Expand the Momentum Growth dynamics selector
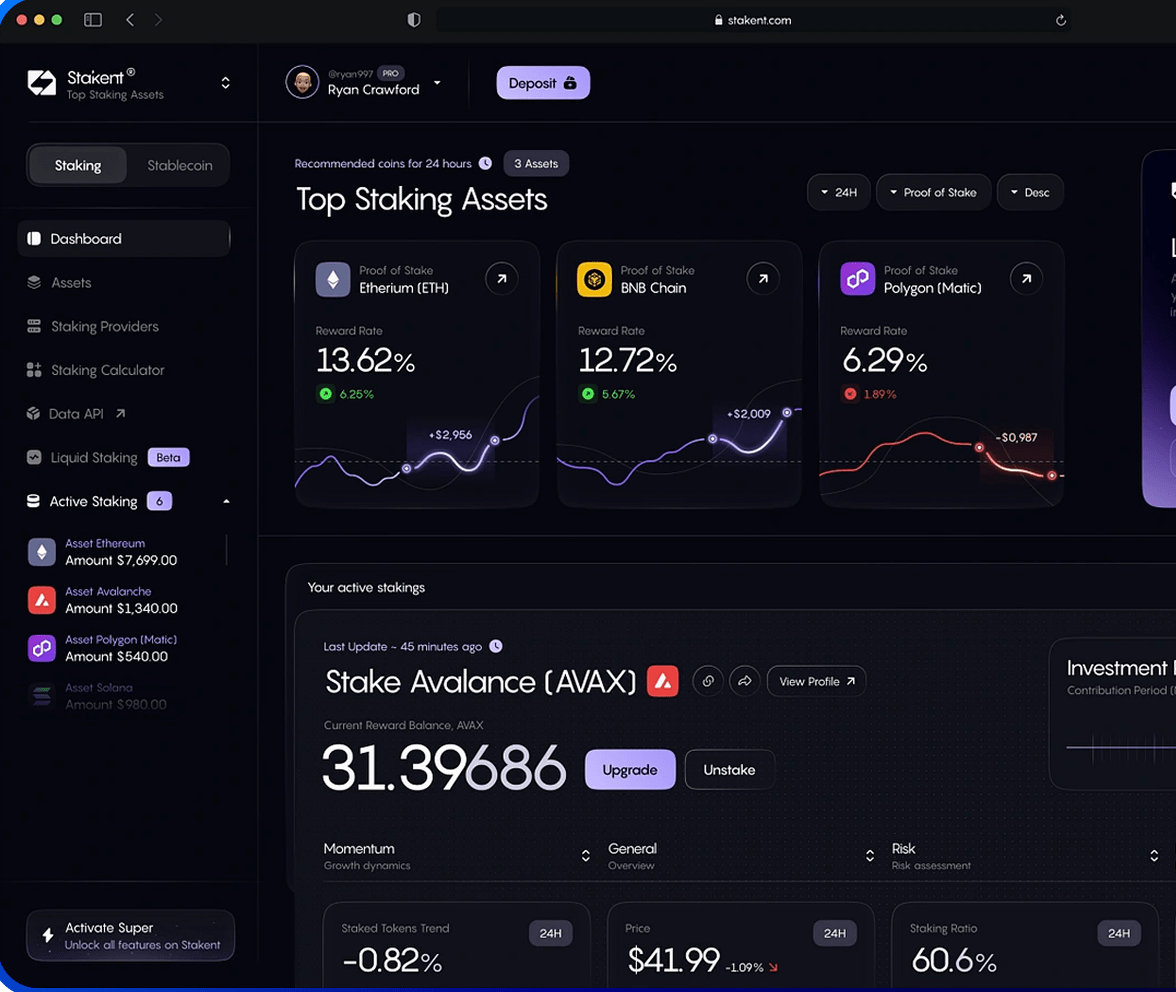The height and width of the screenshot is (992, 1176). (586, 856)
